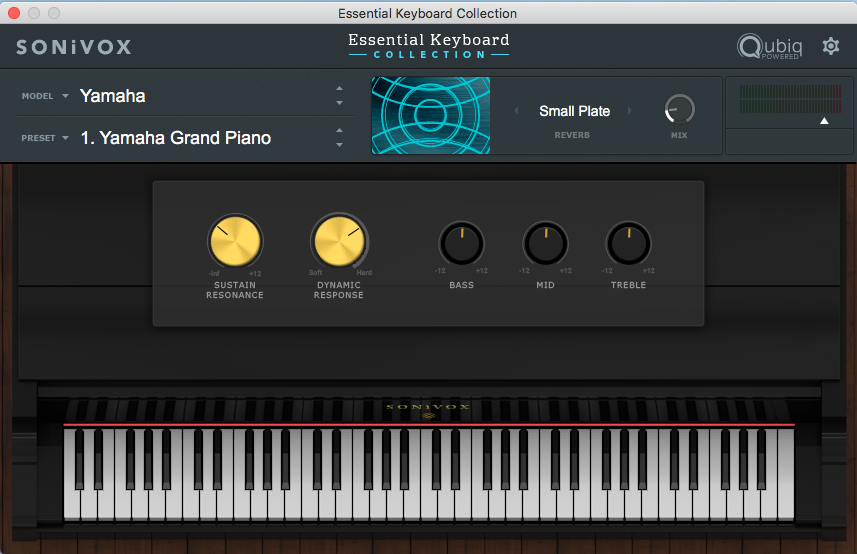Click the Small Plate reverb name
This screenshot has height=554, width=857.
click(574, 111)
